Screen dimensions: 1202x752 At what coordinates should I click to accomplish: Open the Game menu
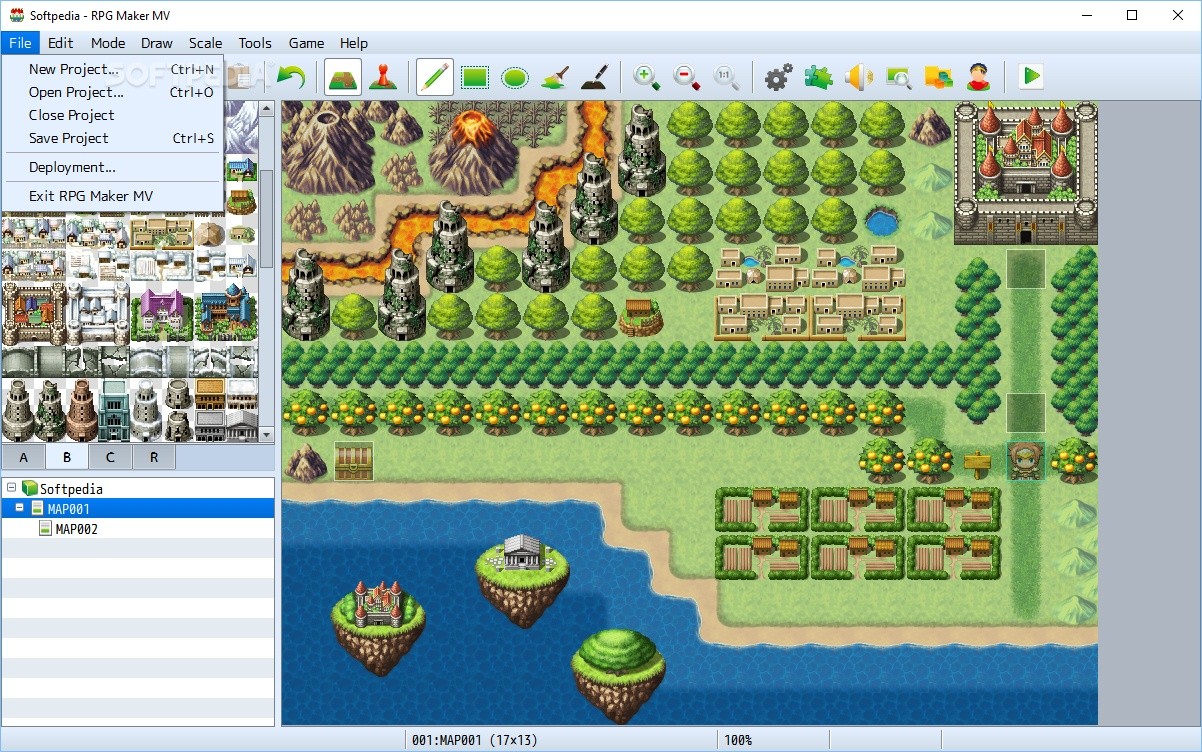[306, 43]
